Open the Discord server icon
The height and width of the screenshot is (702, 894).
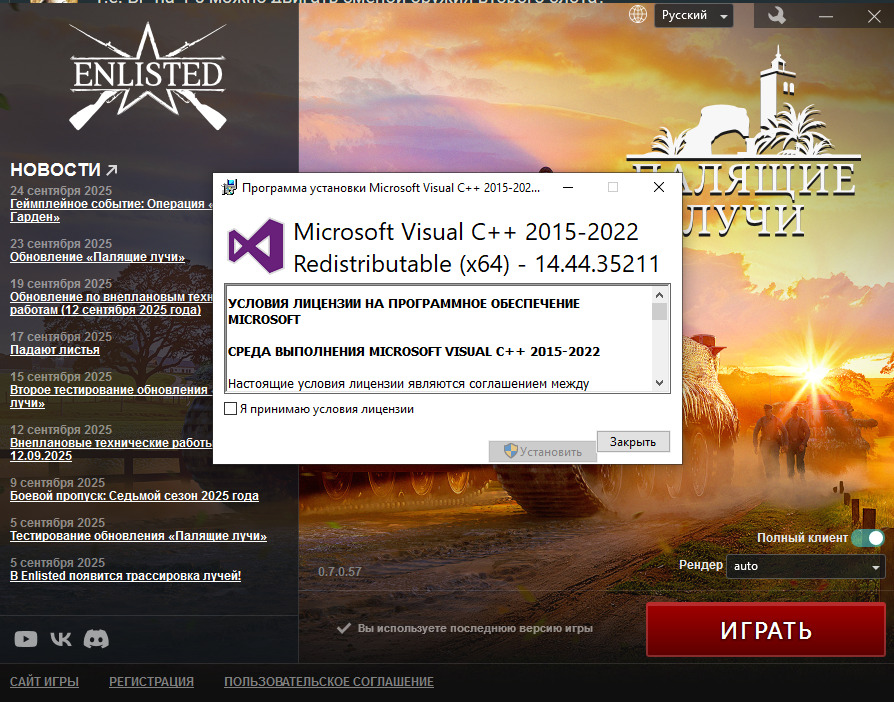pos(96,639)
